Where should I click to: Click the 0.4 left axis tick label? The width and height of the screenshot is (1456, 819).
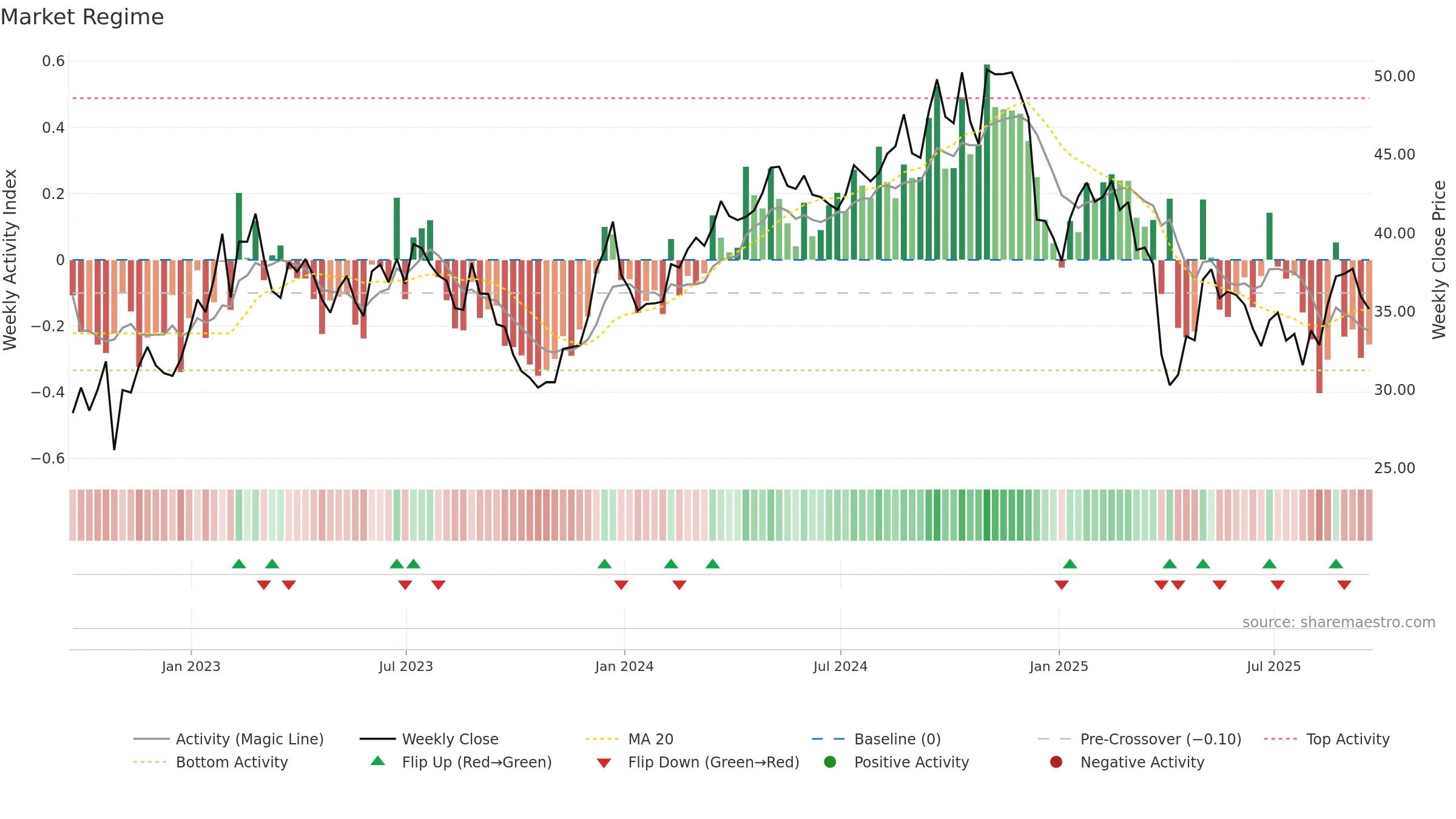(53, 127)
